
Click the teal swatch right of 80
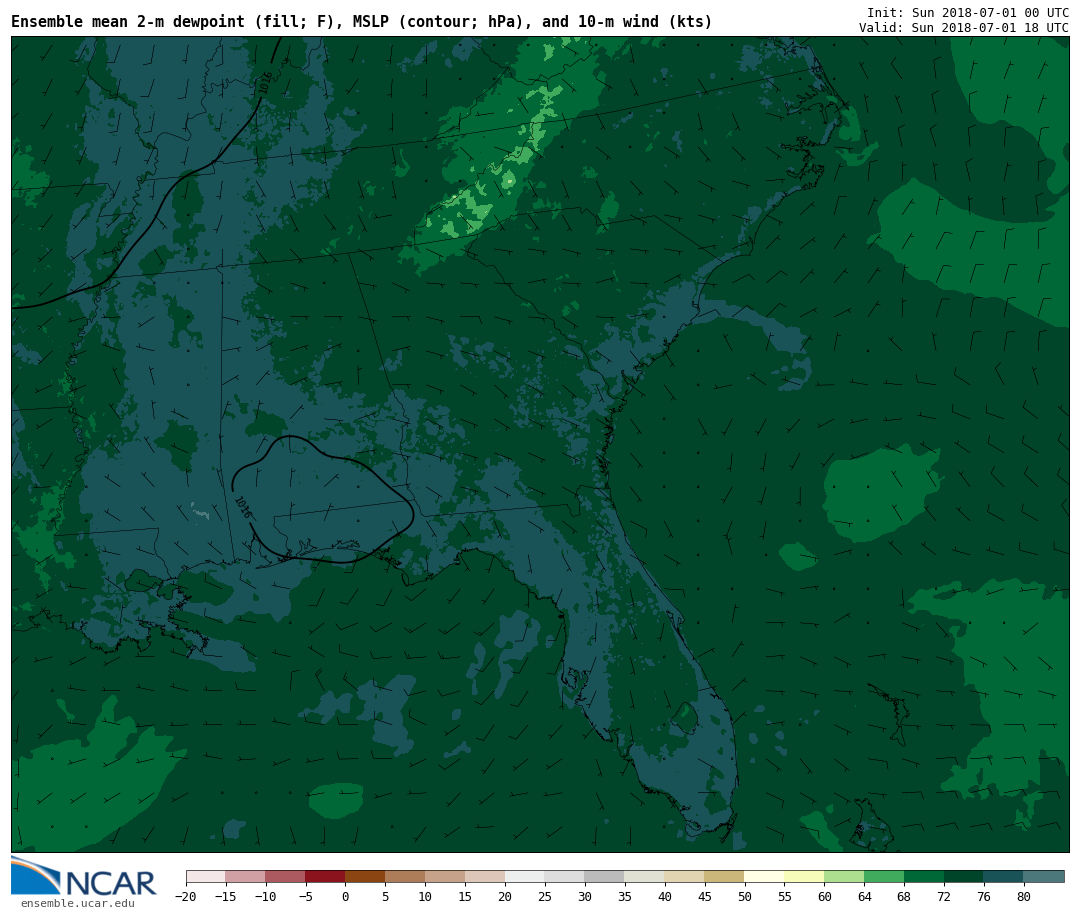click(1044, 876)
